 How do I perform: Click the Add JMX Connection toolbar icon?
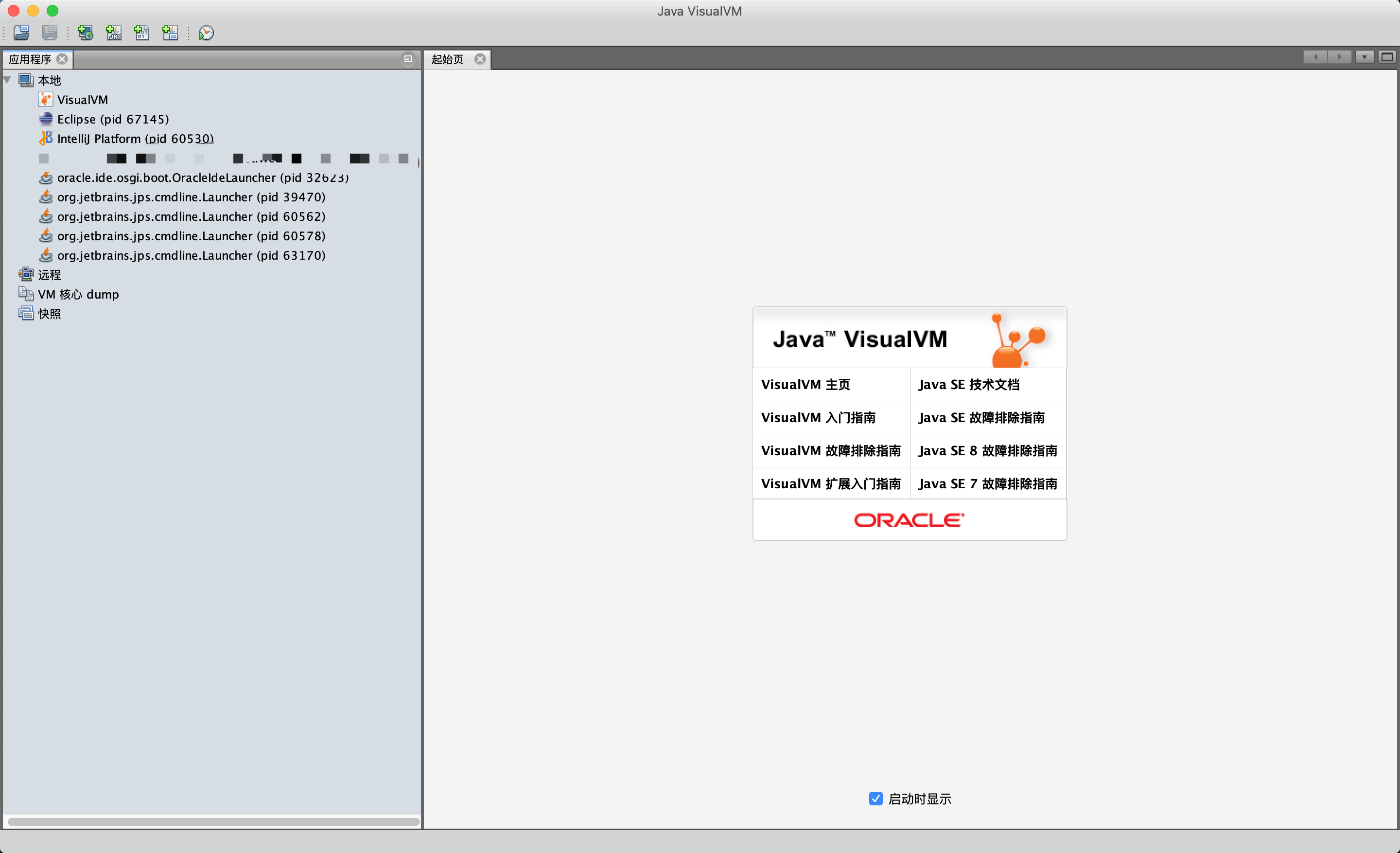[x=114, y=33]
